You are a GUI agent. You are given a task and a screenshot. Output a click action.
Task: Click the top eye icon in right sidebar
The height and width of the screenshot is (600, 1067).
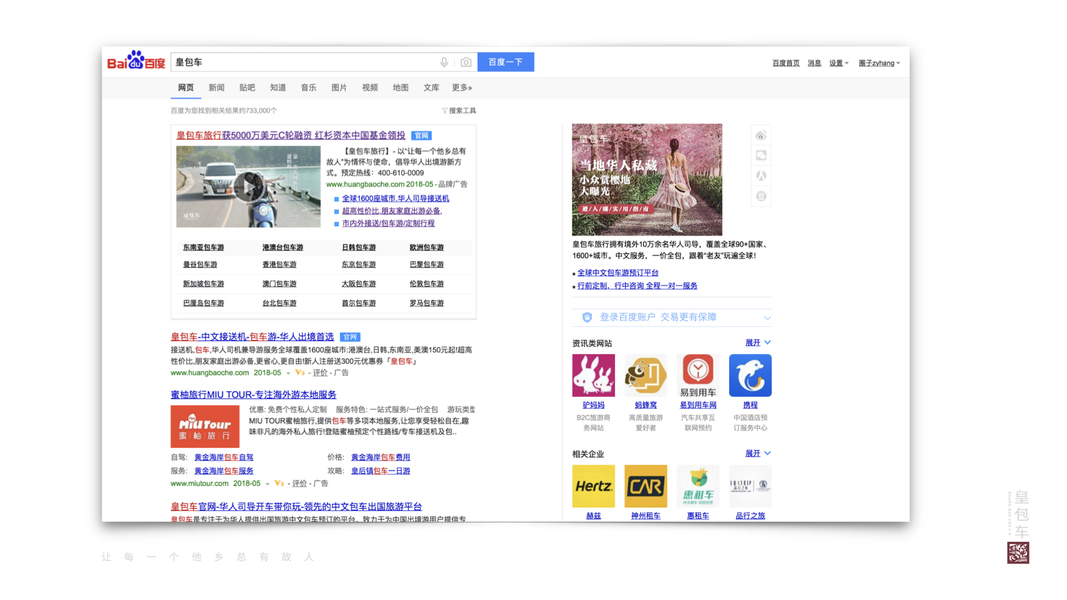coord(761,136)
